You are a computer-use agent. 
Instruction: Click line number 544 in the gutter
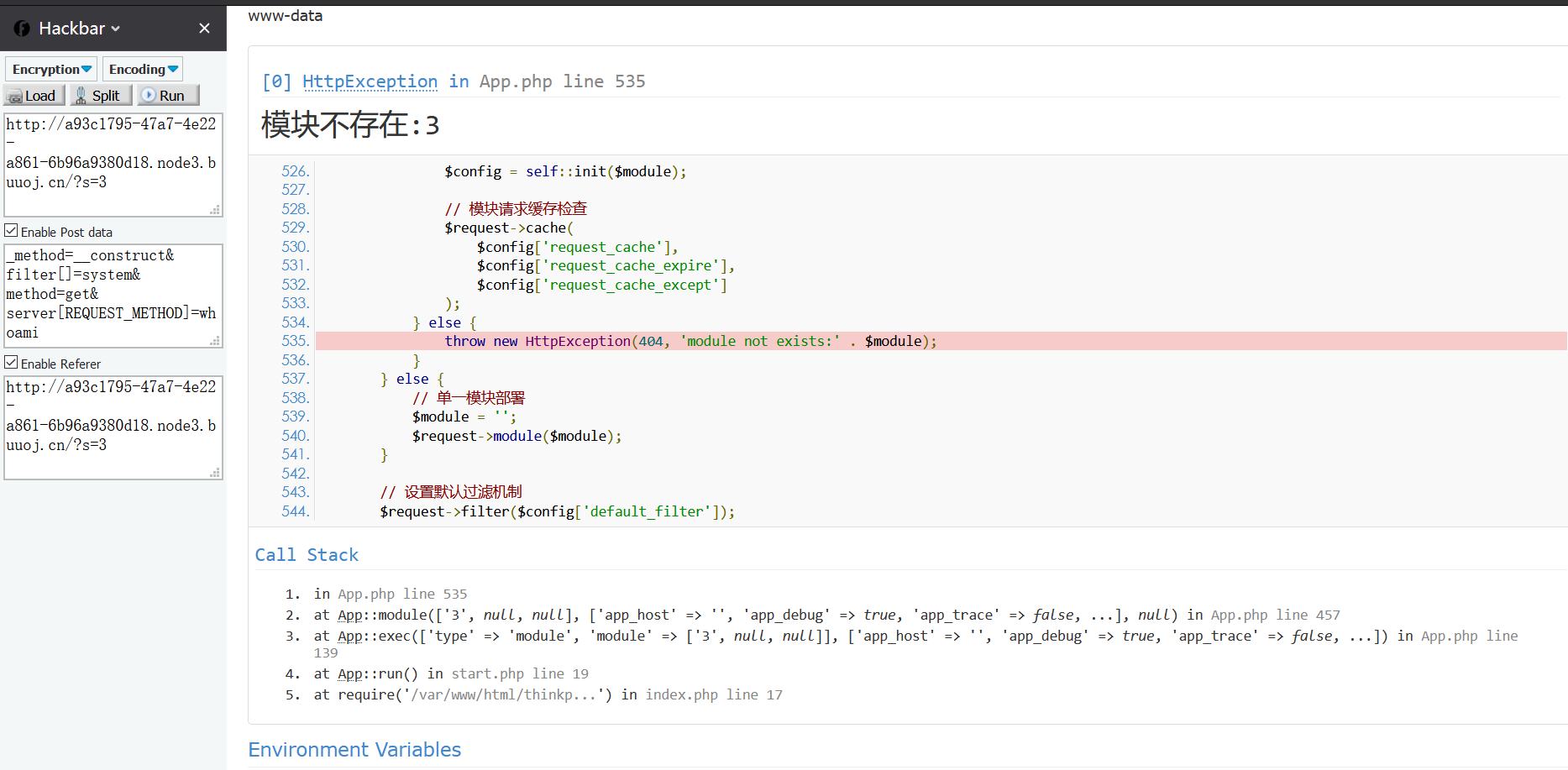click(x=296, y=511)
